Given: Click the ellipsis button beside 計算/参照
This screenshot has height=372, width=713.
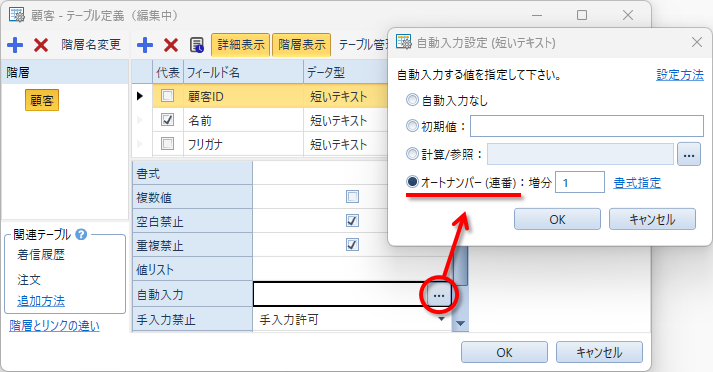Looking at the screenshot, I should pyautogui.click(x=689, y=155).
